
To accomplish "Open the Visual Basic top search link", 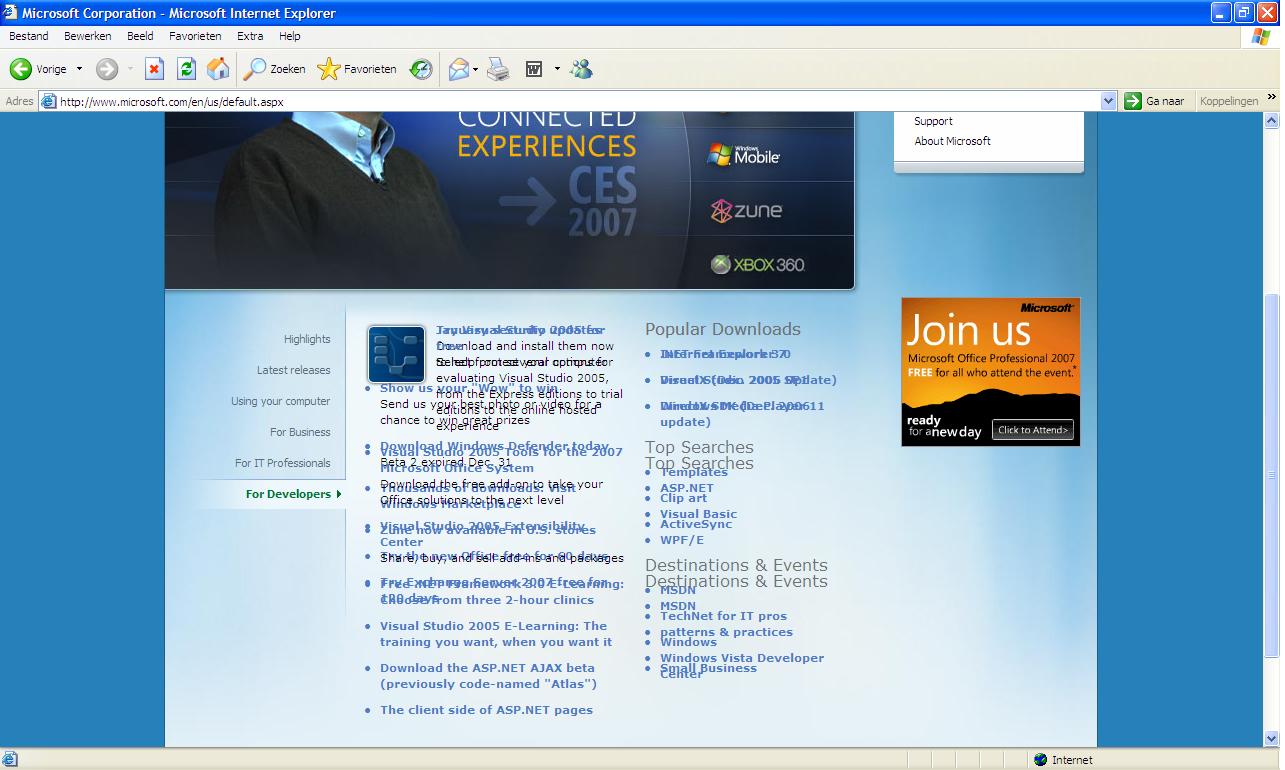I will coord(698,514).
